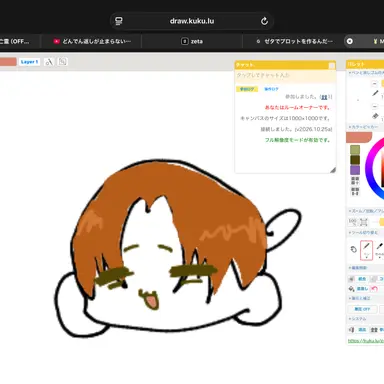Decrease eraser size with the minus button
384x384 pixels.
pyautogui.click(x=375, y=106)
